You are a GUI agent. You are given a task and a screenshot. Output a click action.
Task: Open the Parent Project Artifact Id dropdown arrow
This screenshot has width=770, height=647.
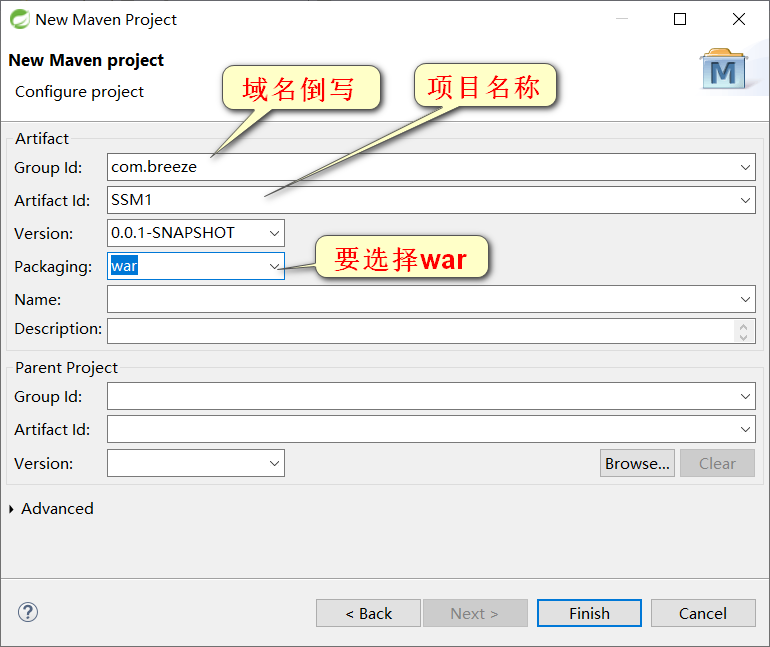coord(745,430)
